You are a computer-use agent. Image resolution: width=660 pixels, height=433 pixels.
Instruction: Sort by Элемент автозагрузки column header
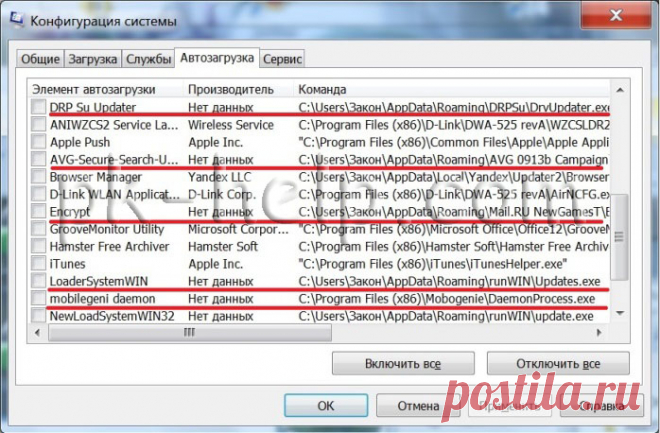(x=106, y=89)
